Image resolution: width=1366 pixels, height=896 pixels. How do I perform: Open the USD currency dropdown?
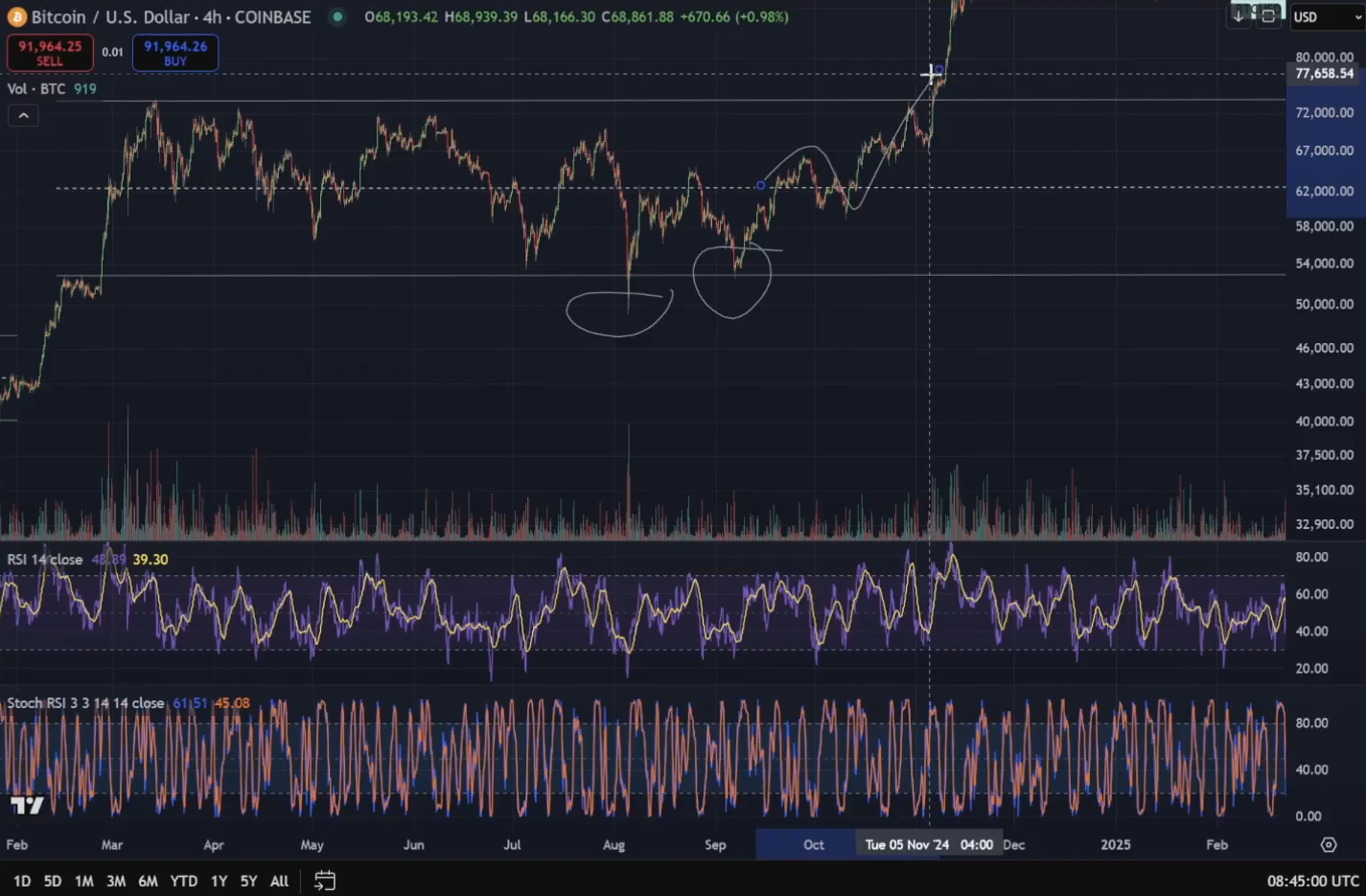point(1327,17)
